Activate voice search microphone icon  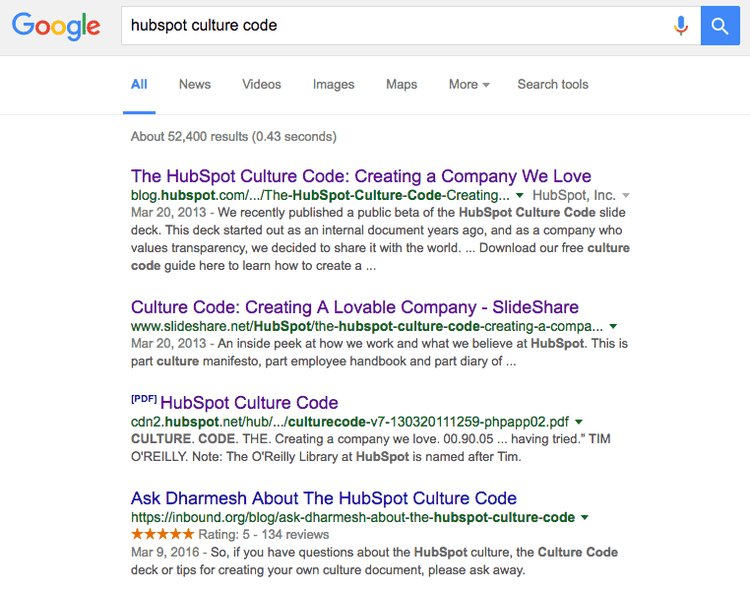(681, 25)
